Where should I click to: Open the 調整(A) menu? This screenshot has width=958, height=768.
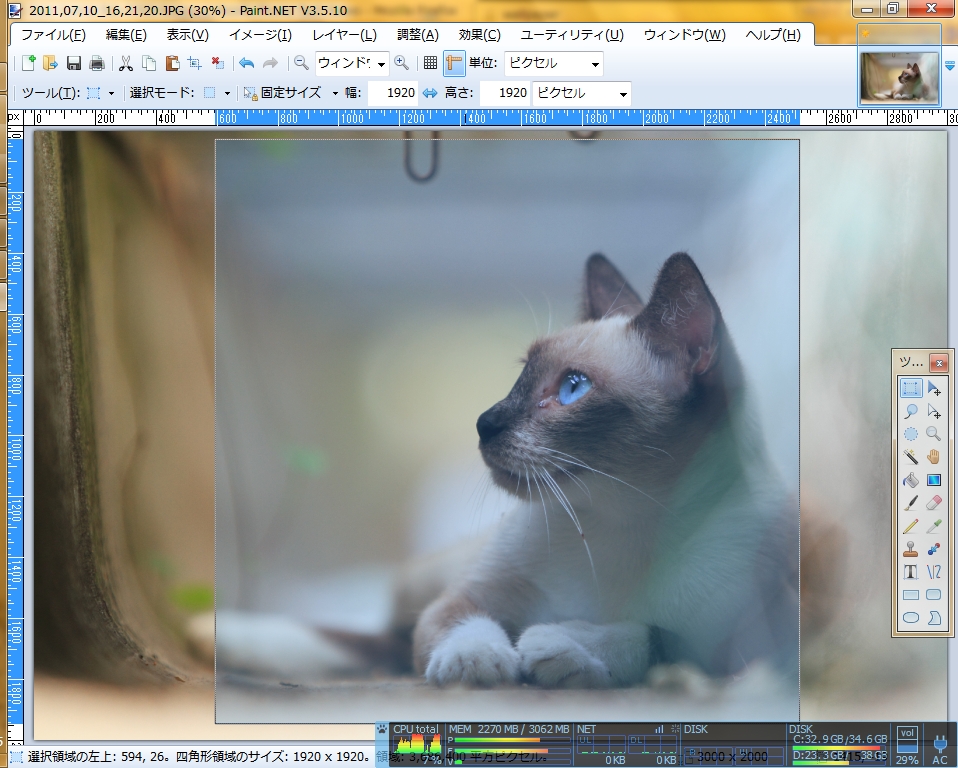(417, 35)
